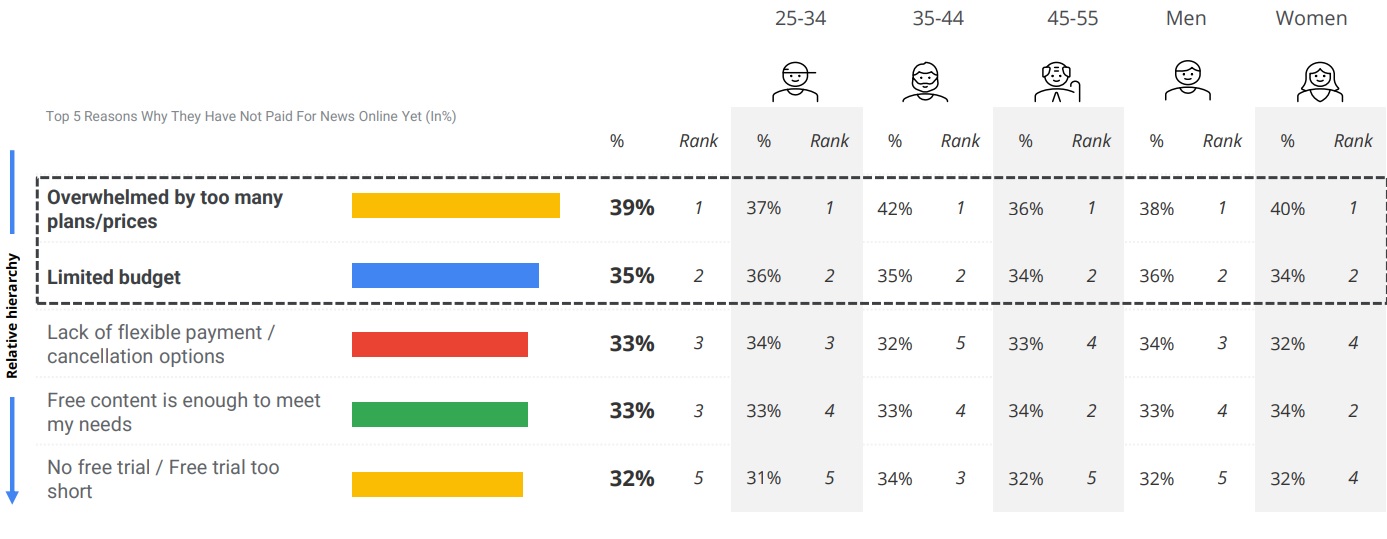
Task: Click the red bar for flexible payment options
Action: pos(439,344)
